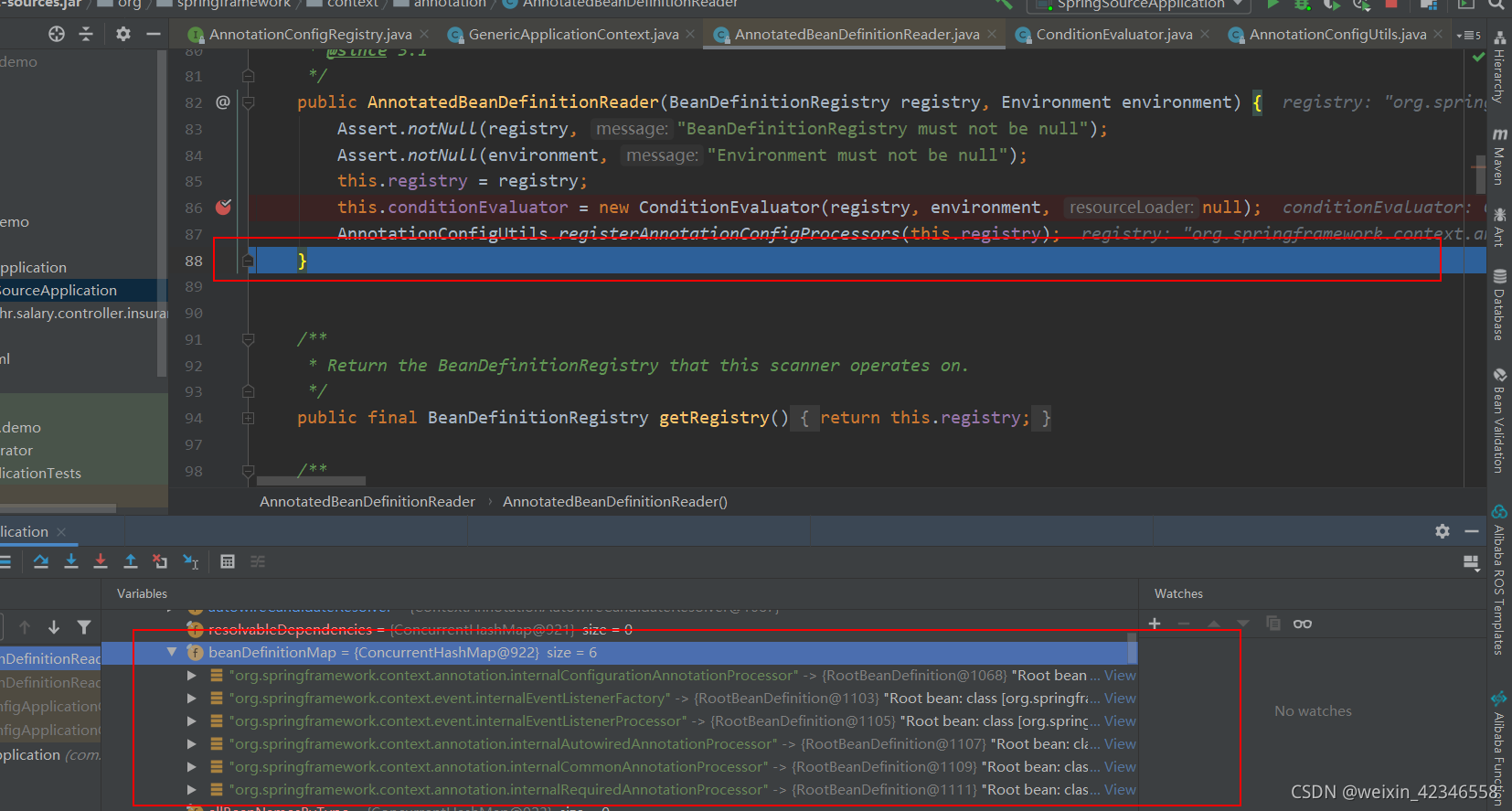Click View link for internalConfigurationAnnotationProcessor
The height and width of the screenshot is (811, 1512).
[1120, 676]
